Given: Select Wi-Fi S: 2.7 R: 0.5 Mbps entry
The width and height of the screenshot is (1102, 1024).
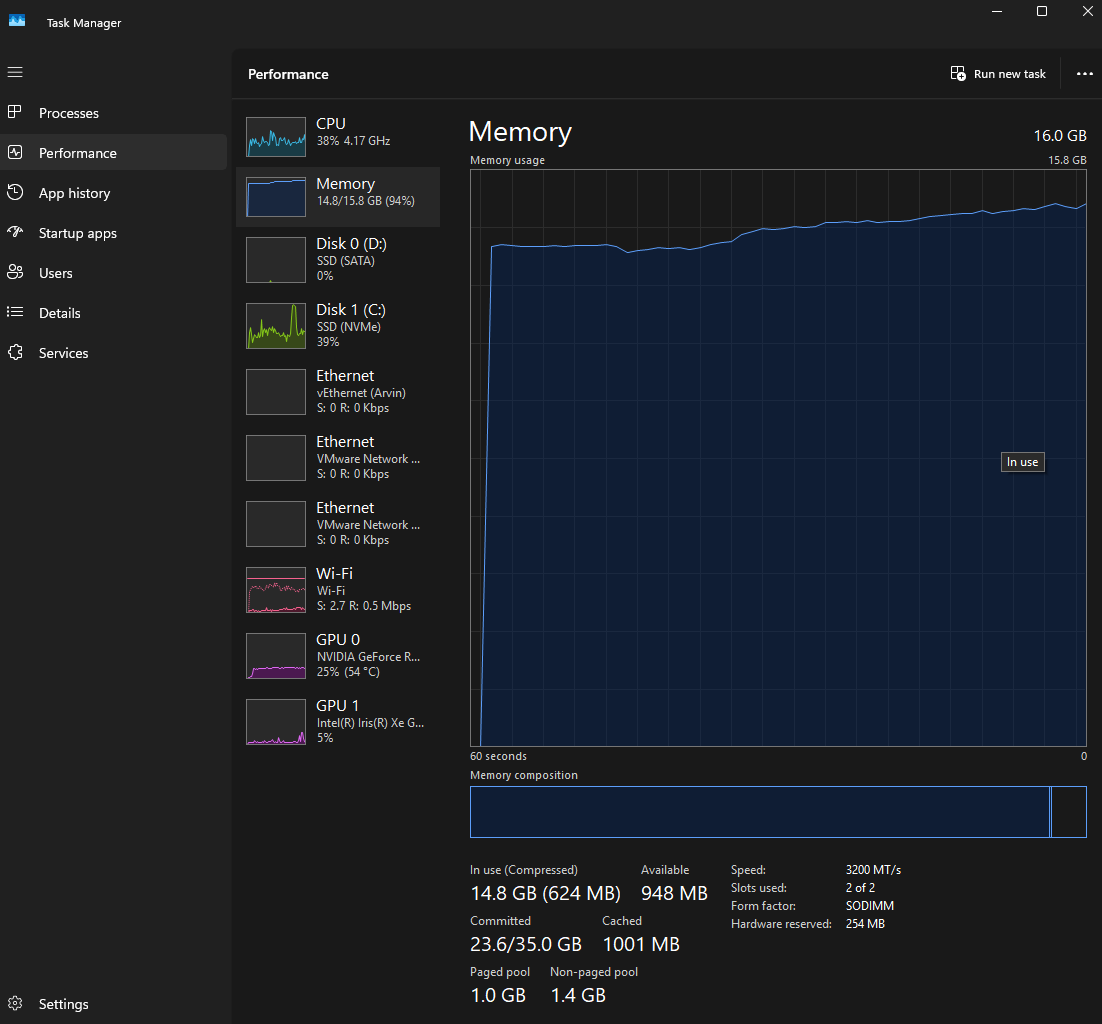Looking at the screenshot, I should pos(338,590).
